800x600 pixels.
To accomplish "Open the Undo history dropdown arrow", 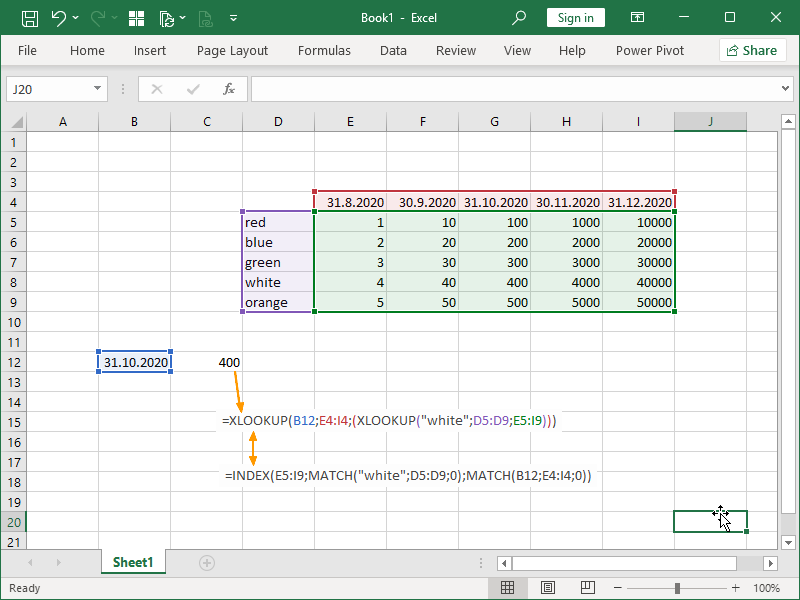I will tap(76, 18).
